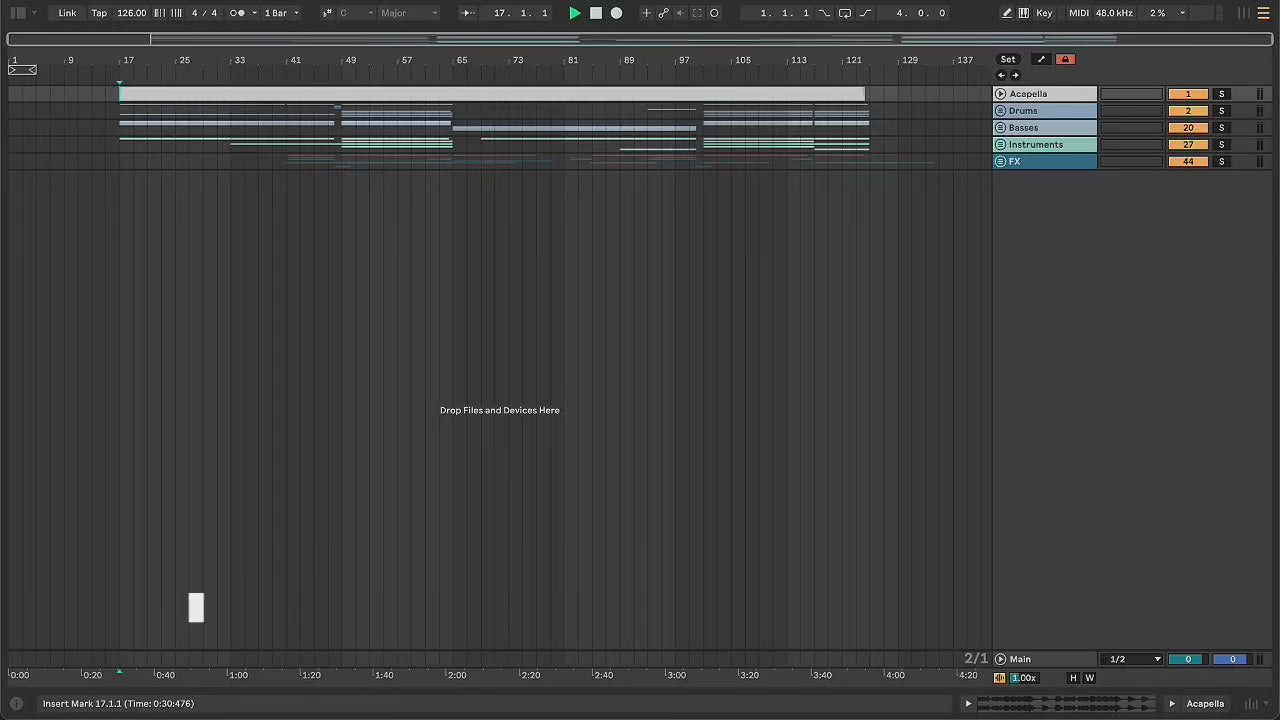
Task: Solo the Basses track
Action: point(1221,128)
